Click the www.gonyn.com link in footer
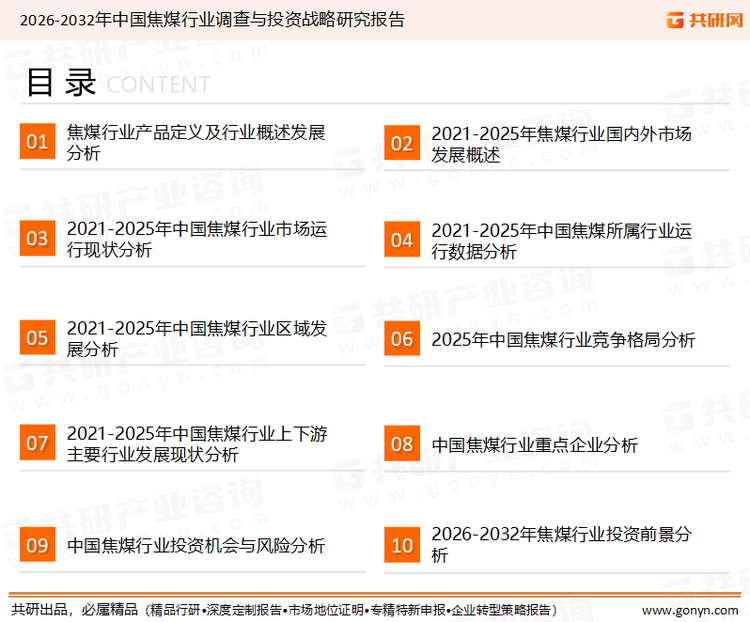 click(690, 611)
